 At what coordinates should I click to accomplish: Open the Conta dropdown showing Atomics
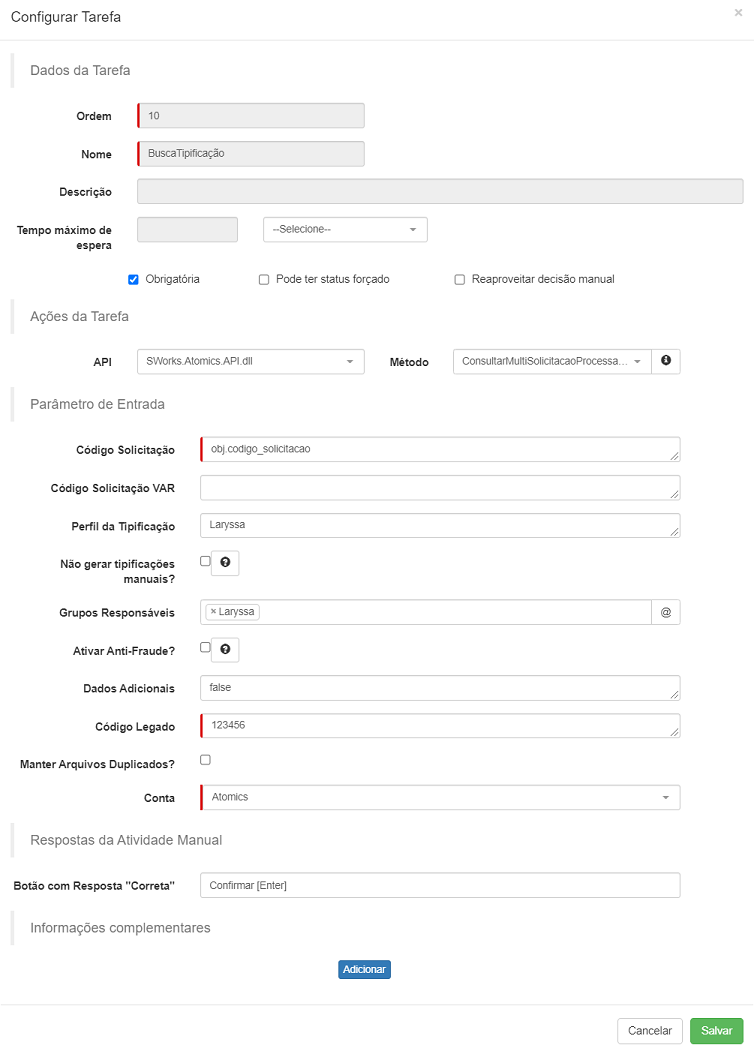coord(440,797)
